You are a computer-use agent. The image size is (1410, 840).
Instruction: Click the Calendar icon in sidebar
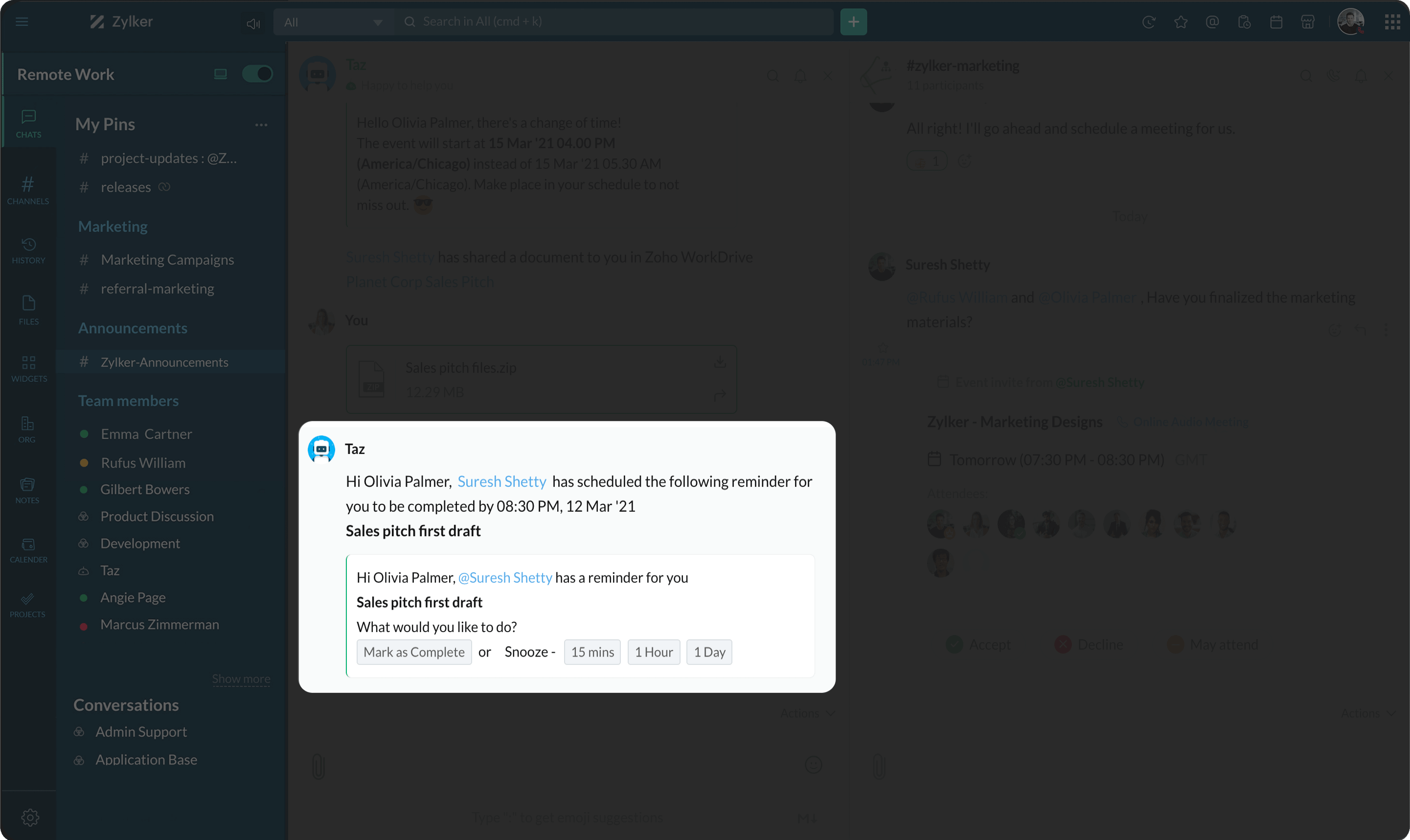(27, 548)
